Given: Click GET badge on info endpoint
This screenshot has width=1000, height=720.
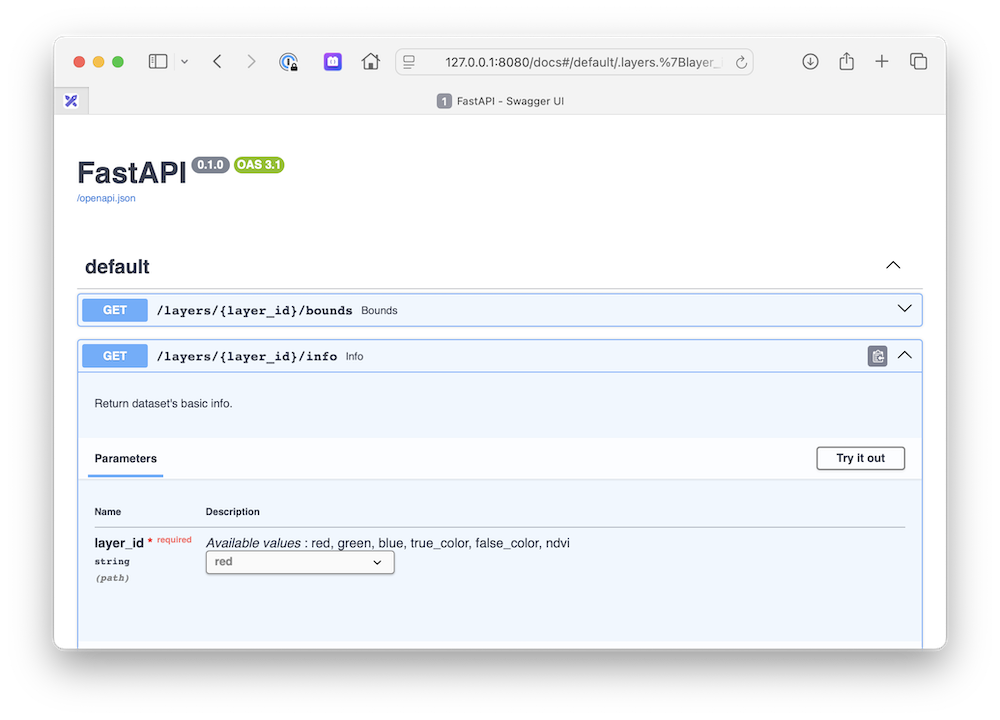Looking at the screenshot, I should click(x=115, y=356).
